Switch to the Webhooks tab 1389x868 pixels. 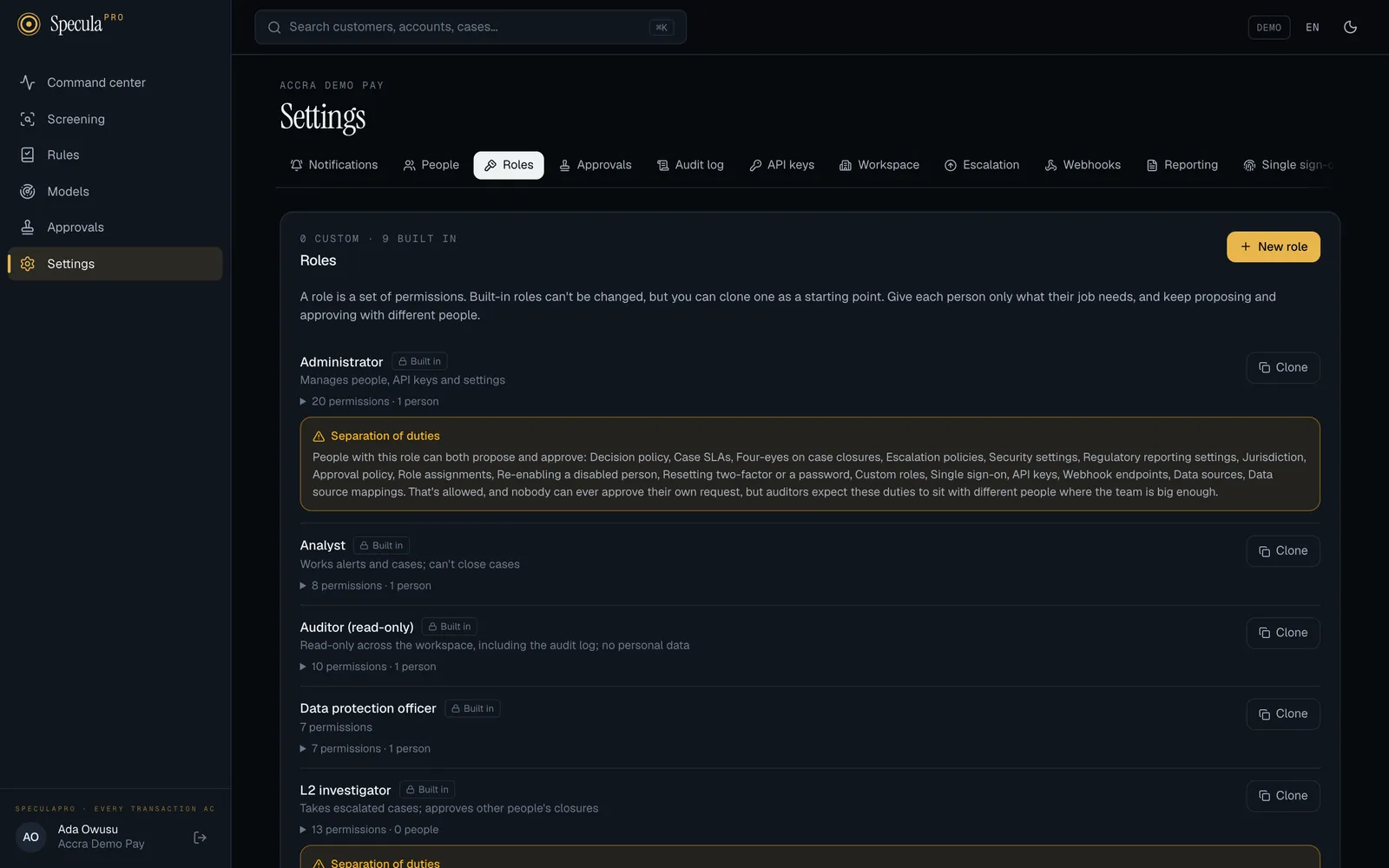pyautogui.click(x=1083, y=165)
